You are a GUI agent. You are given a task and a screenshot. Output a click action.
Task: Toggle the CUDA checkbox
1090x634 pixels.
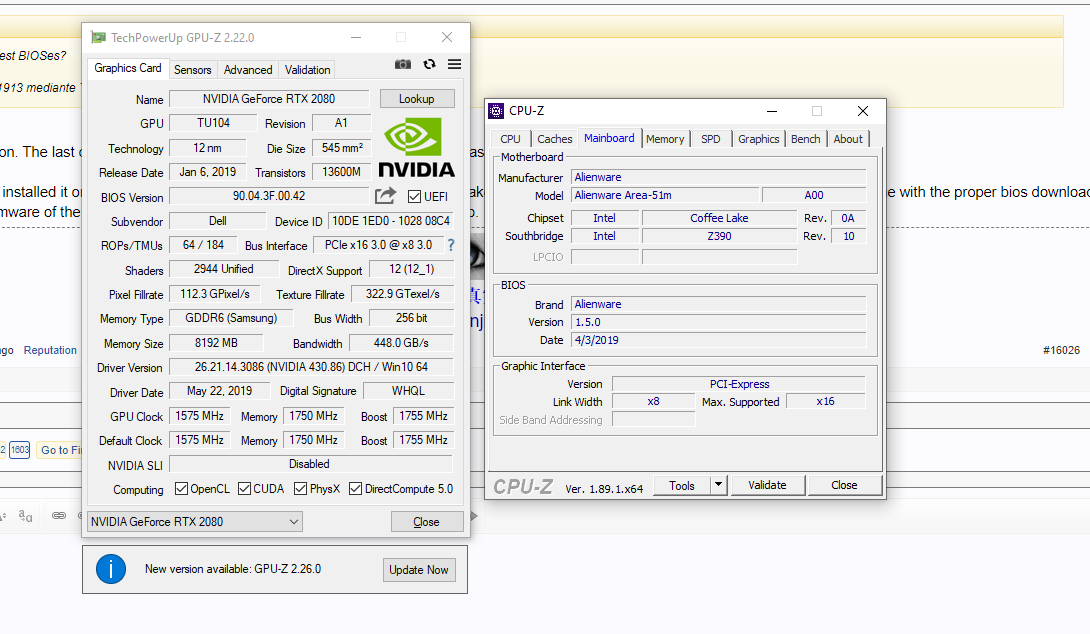(x=244, y=489)
